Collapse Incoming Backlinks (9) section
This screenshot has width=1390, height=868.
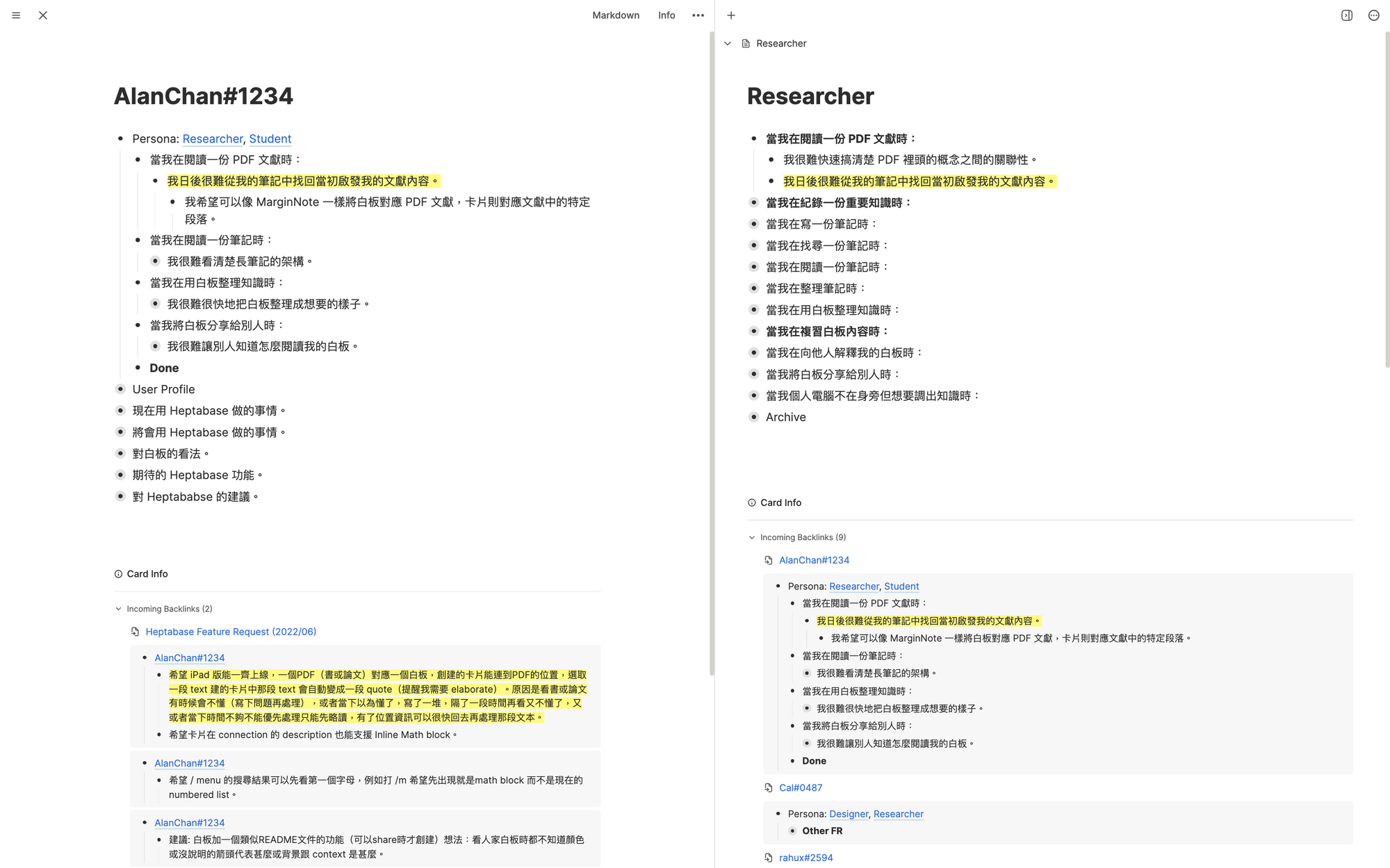pyautogui.click(x=752, y=537)
